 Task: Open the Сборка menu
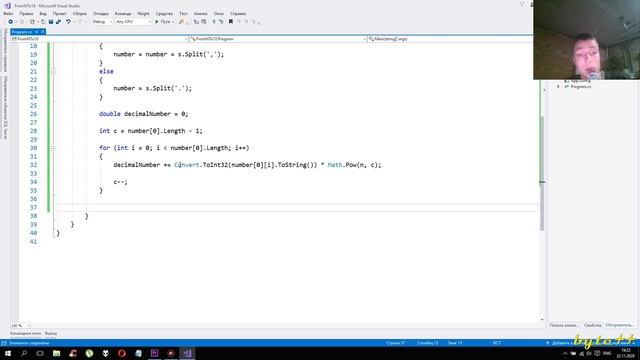(80, 13)
